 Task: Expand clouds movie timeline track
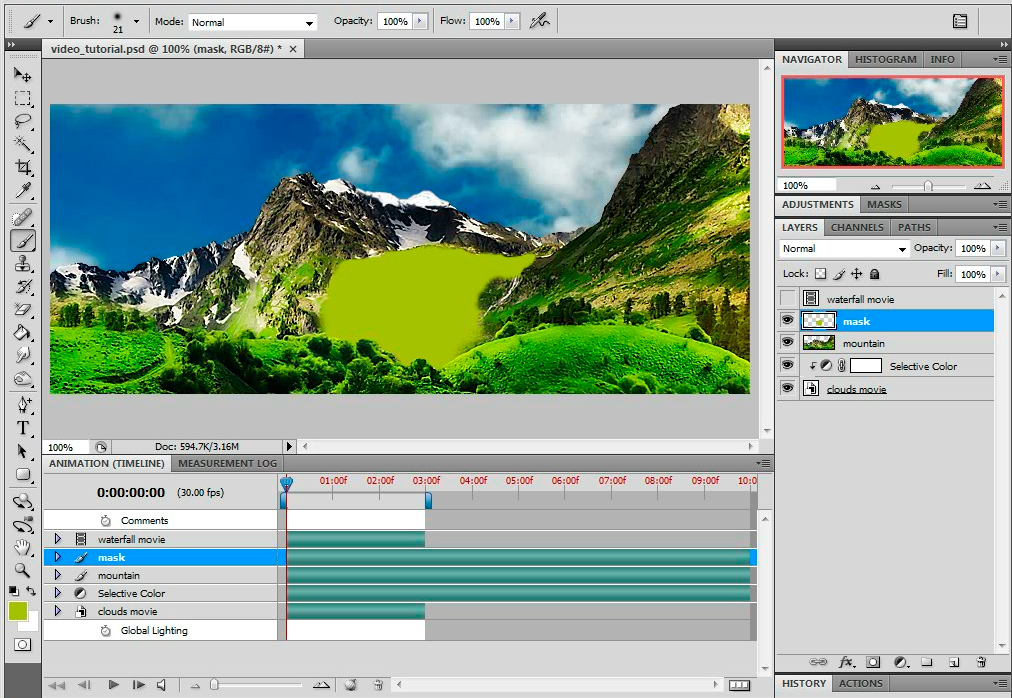coord(58,610)
